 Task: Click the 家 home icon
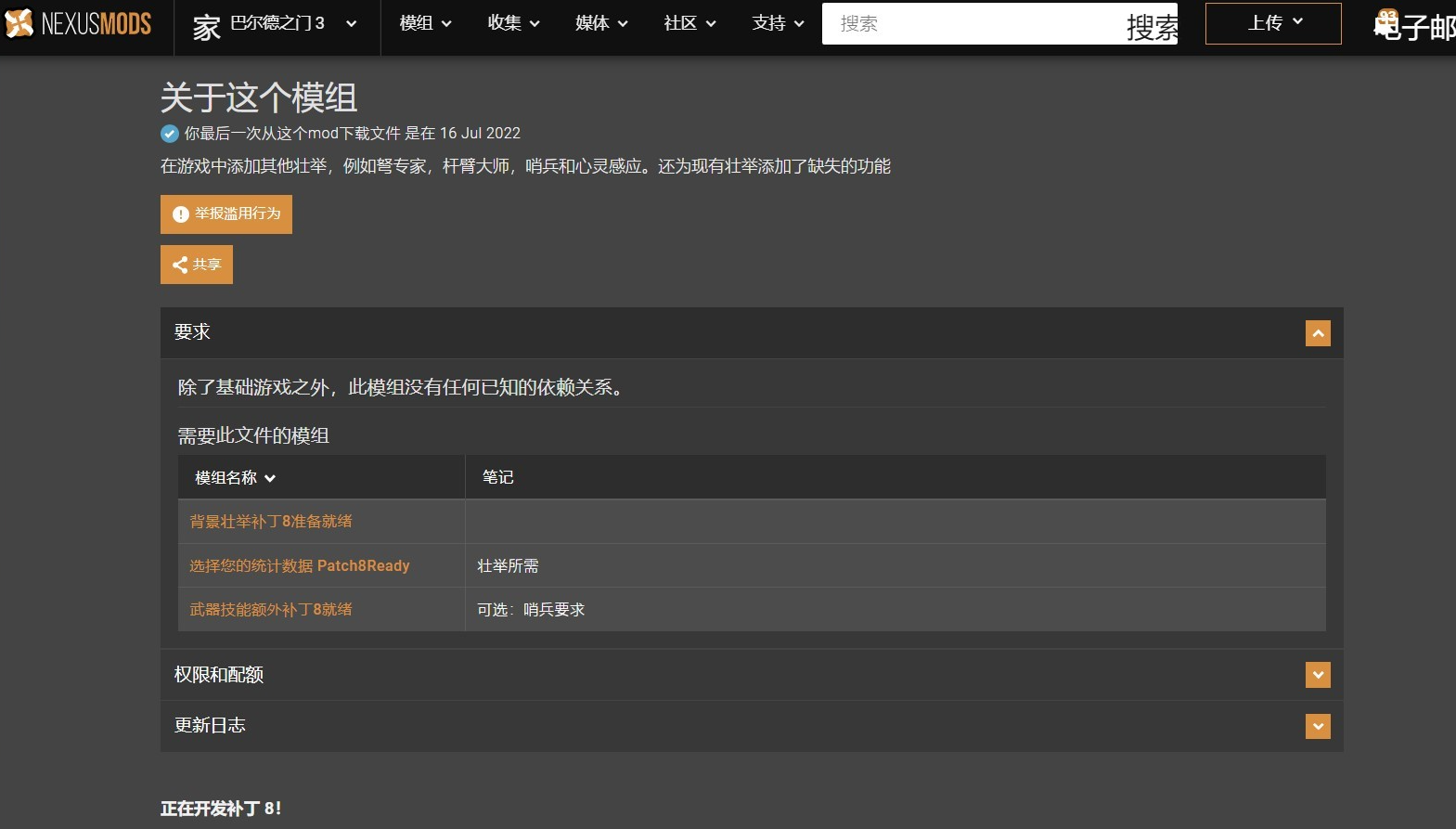coord(206,27)
